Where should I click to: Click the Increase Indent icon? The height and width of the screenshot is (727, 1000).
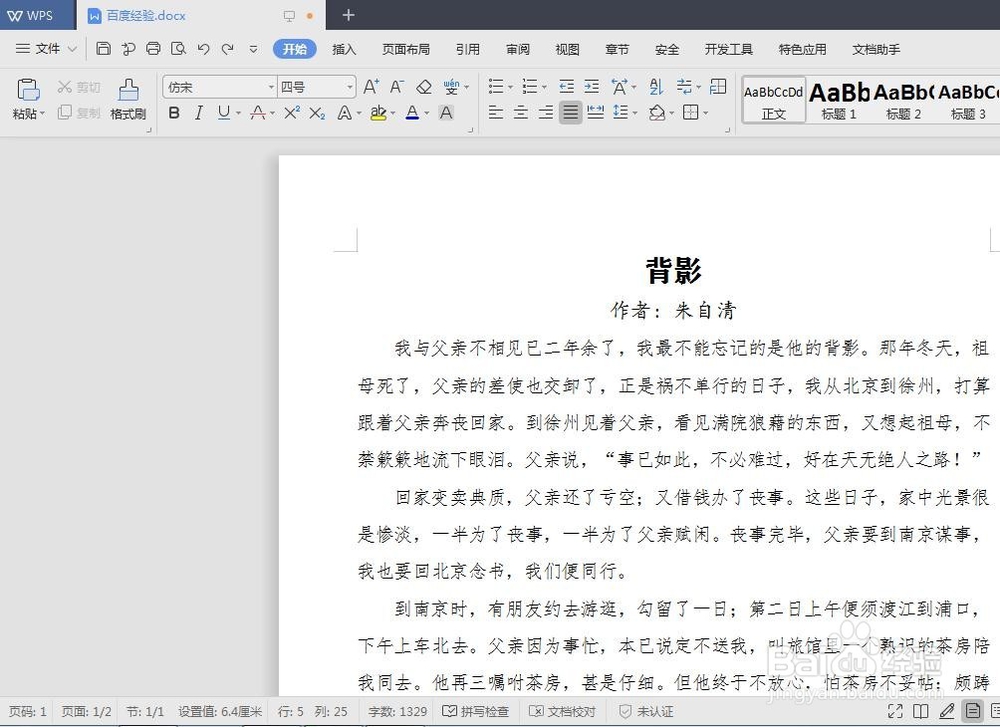point(592,87)
